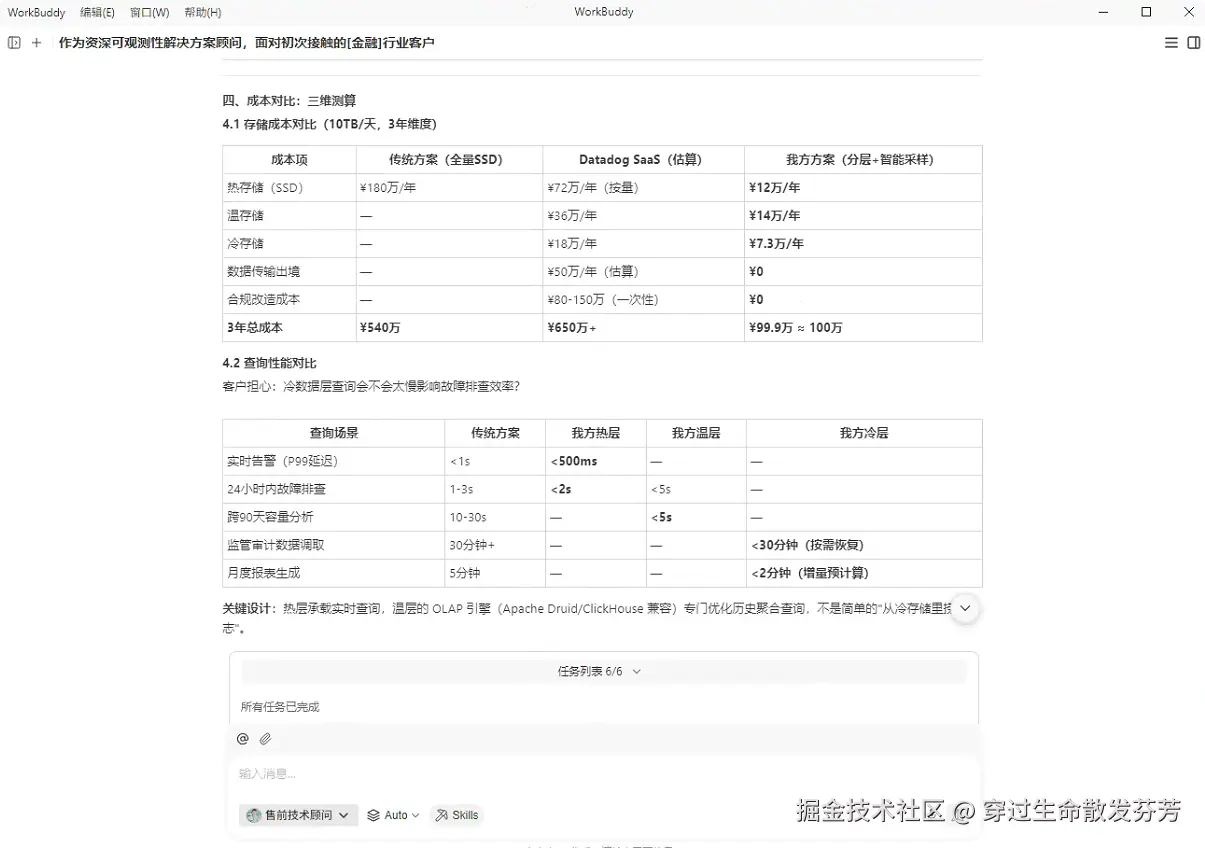1205x848 pixels.
Task: Click the 3年总成本 ¥99.9万 table cell
Action: point(863,328)
